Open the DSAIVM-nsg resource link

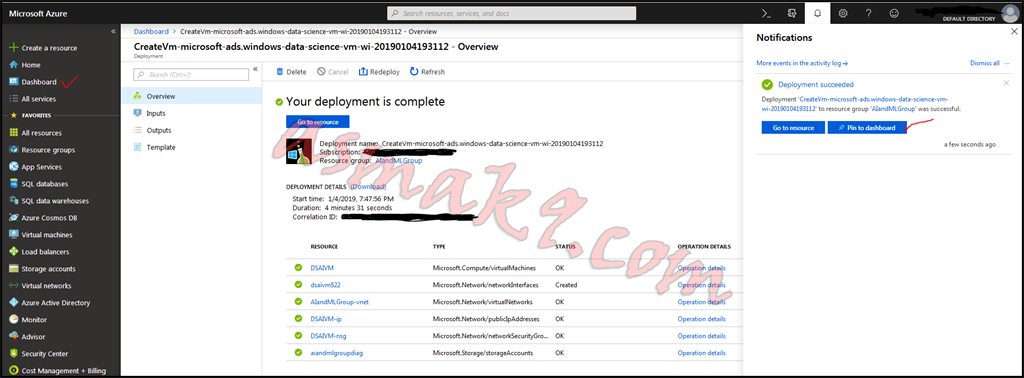click(328, 336)
